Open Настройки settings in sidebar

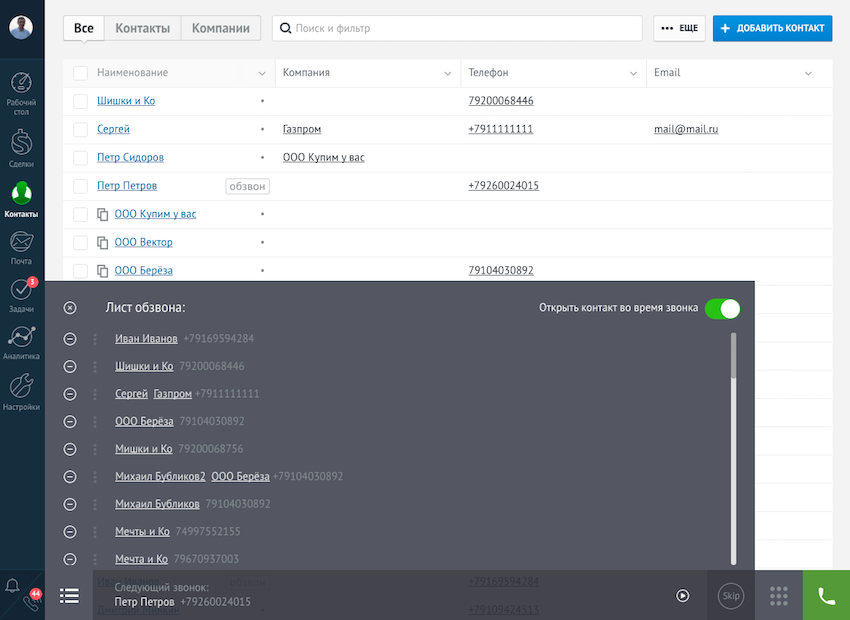click(22, 391)
